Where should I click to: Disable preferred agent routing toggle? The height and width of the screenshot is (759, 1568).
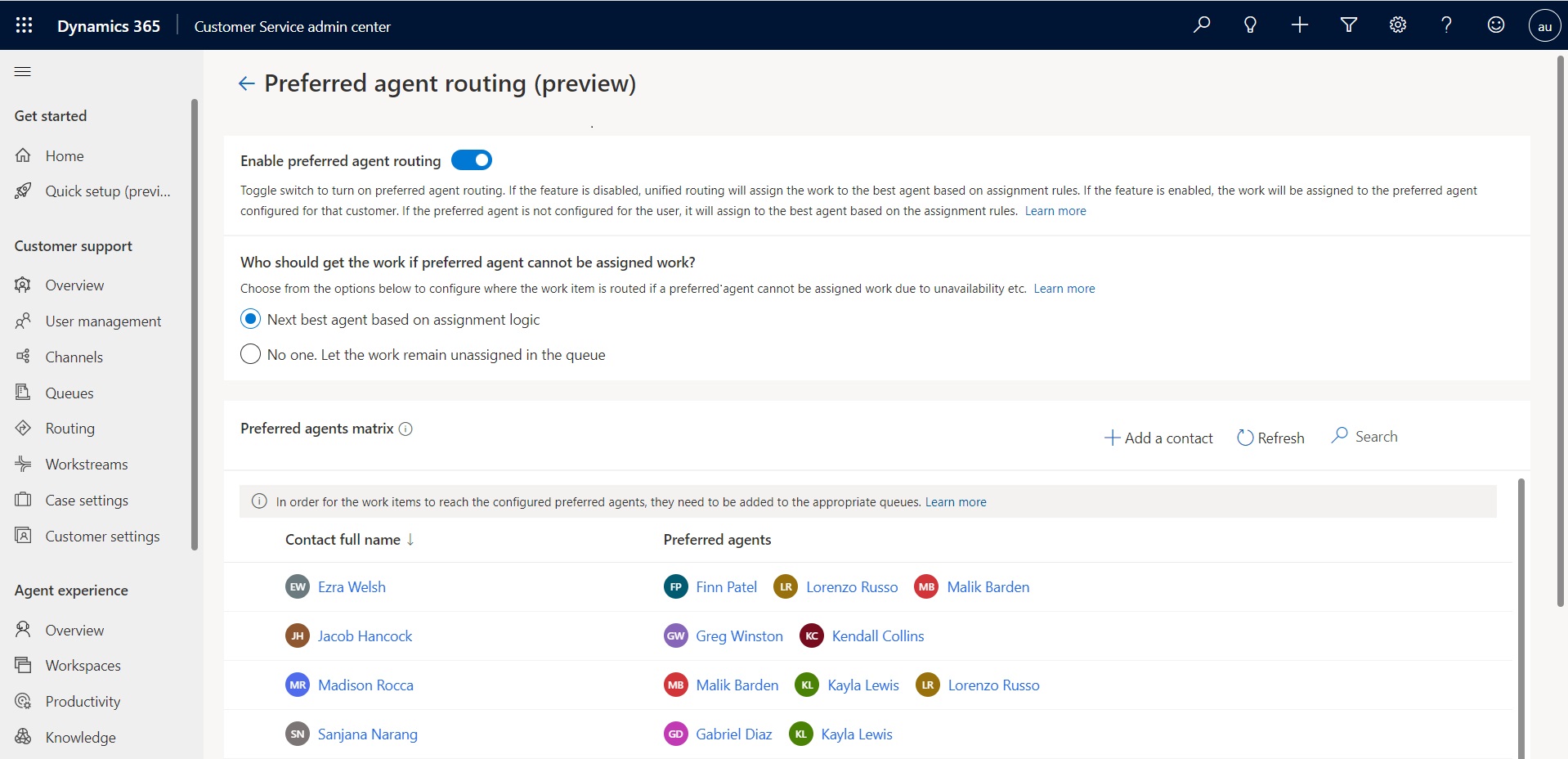[x=472, y=159]
